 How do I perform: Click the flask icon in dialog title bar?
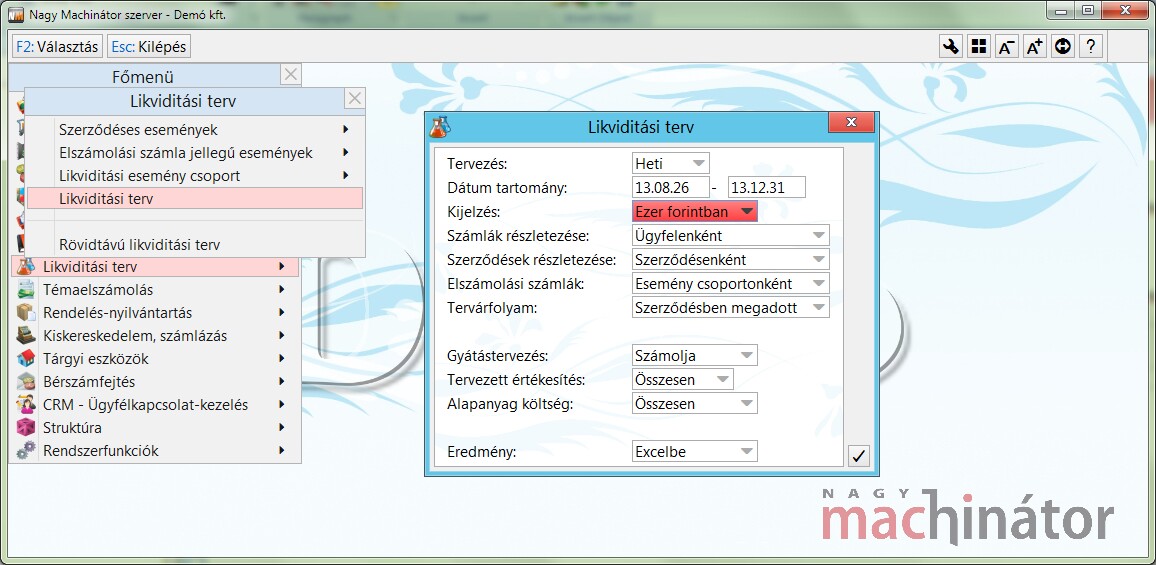(440, 126)
